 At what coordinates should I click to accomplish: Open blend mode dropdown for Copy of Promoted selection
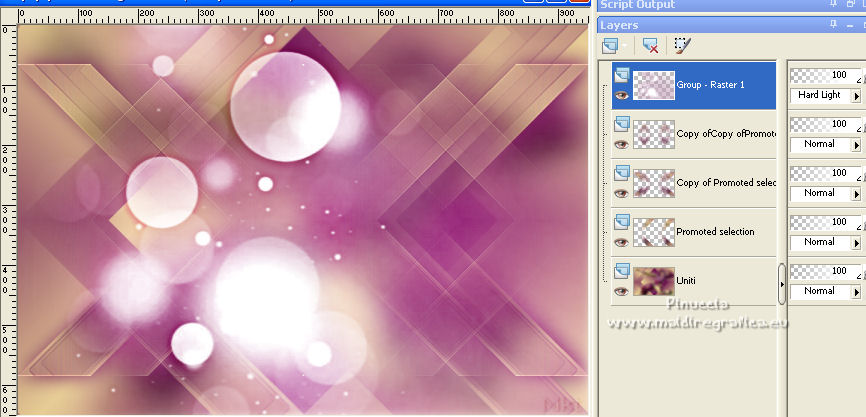[857, 194]
